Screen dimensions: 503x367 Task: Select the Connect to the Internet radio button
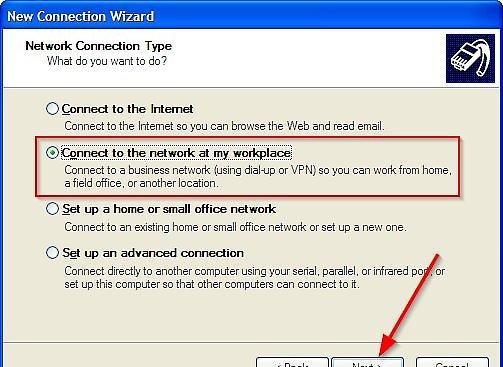click(x=52, y=109)
